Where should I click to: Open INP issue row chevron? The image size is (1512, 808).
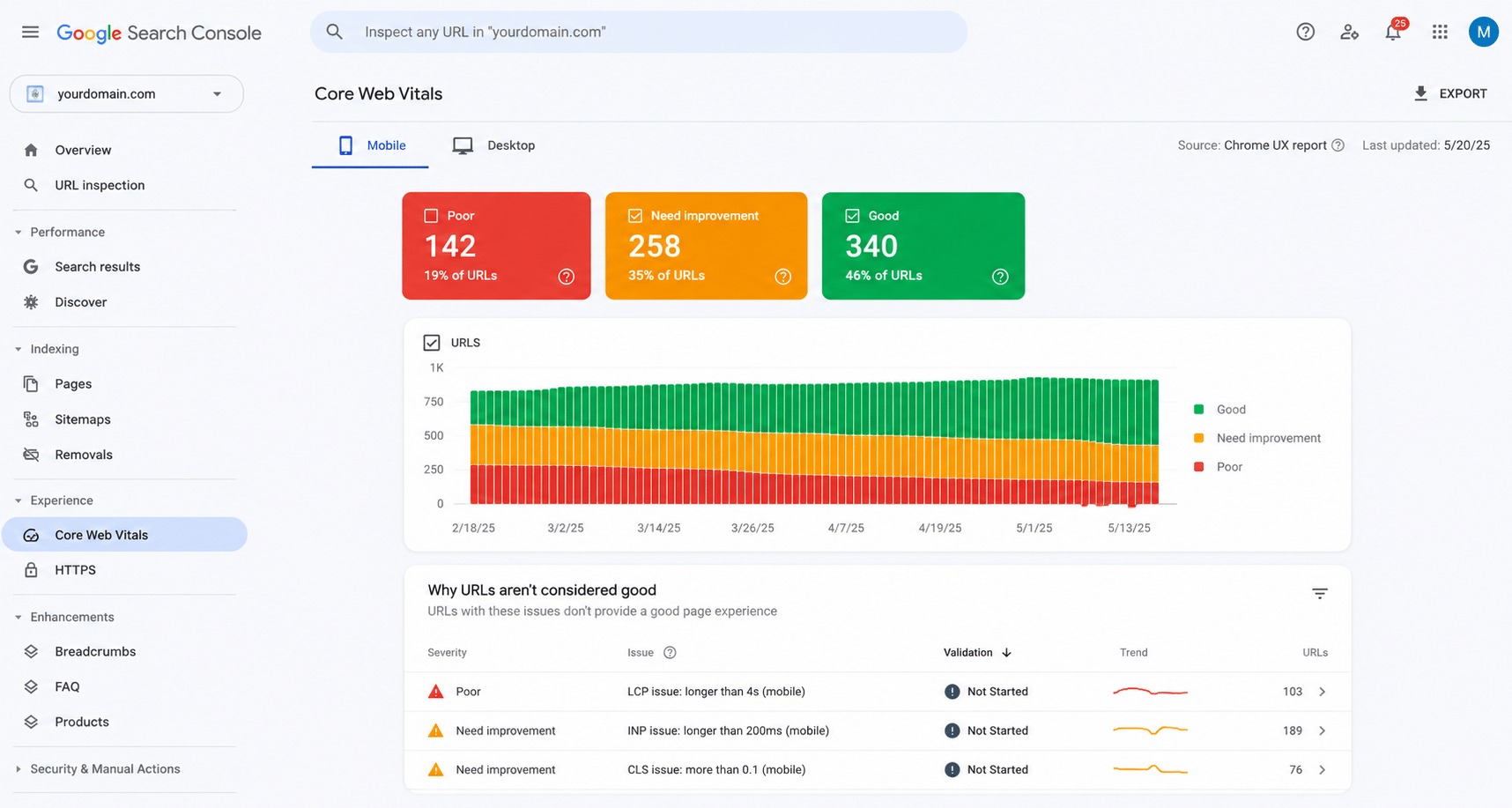point(1322,730)
